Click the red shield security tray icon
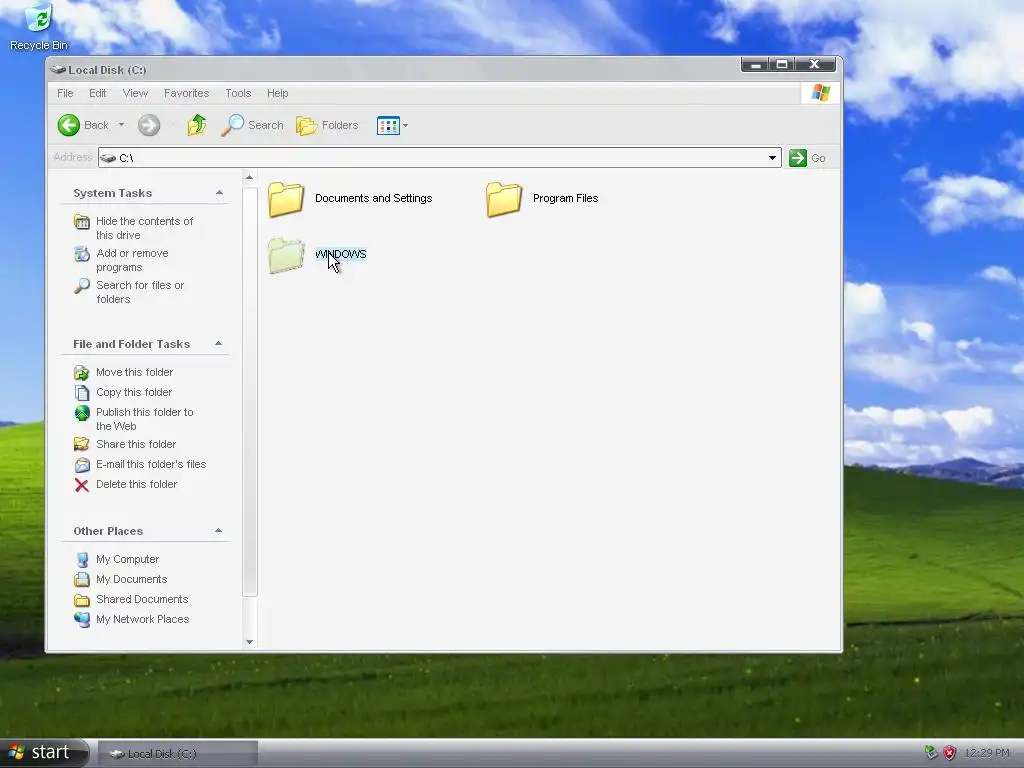 click(950, 753)
